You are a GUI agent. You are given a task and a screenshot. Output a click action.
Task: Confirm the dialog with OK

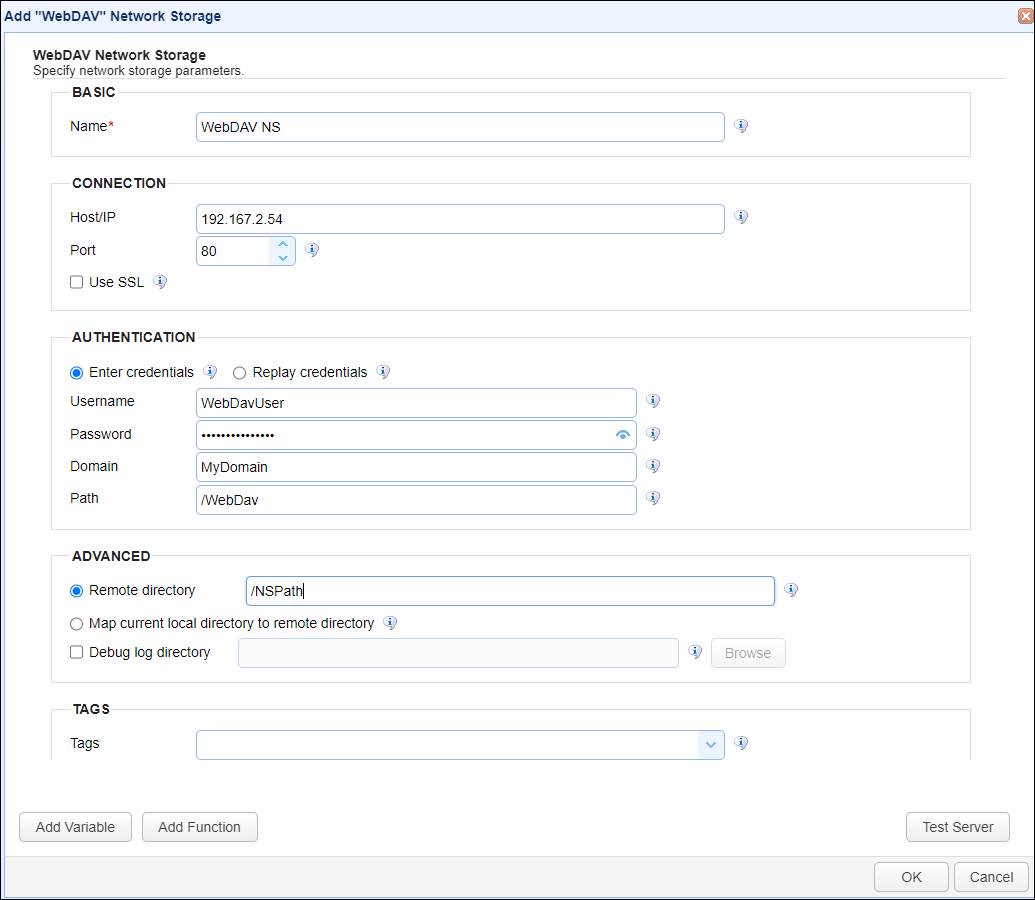point(911,877)
